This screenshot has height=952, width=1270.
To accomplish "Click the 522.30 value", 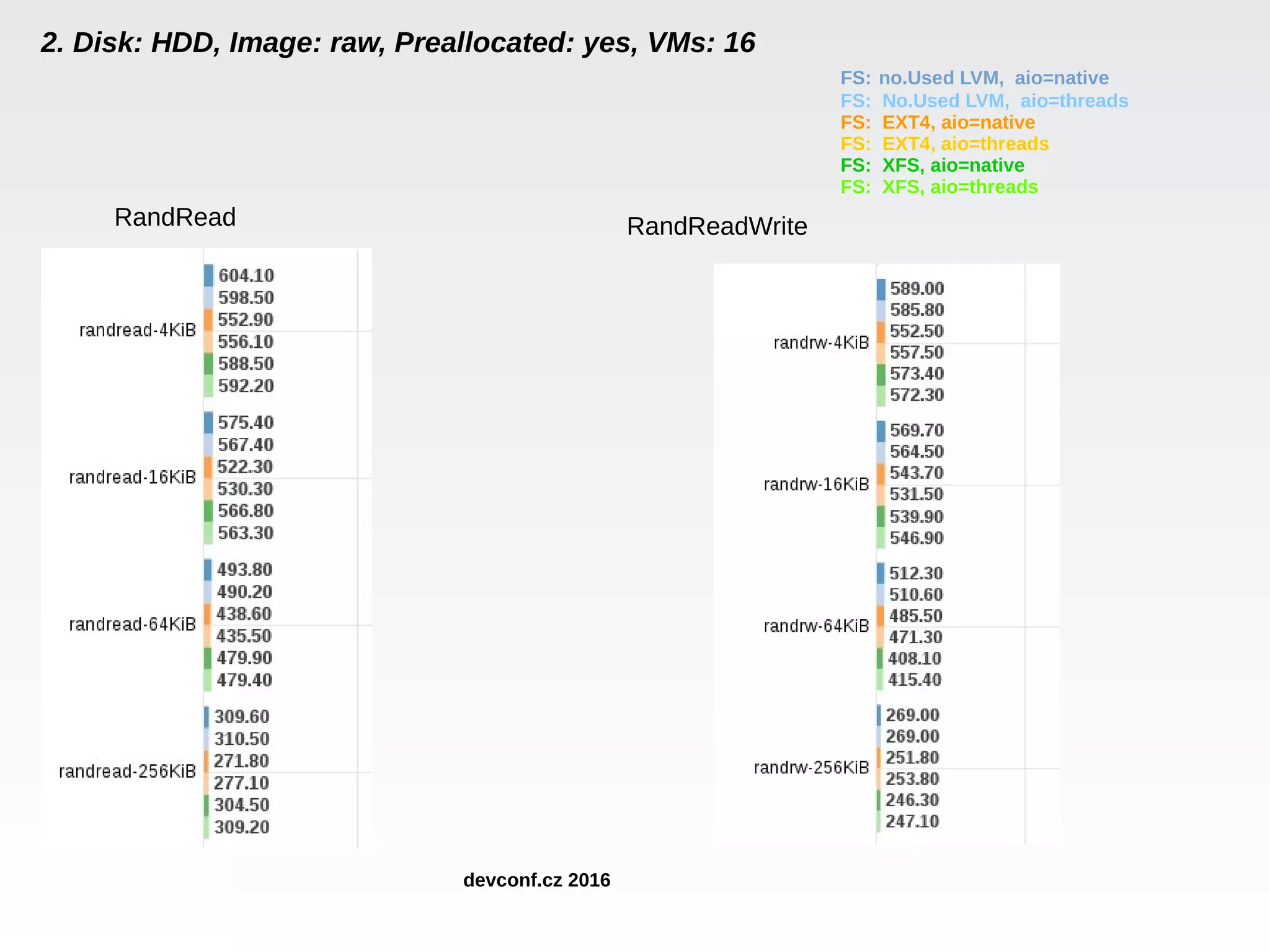I will [245, 466].
